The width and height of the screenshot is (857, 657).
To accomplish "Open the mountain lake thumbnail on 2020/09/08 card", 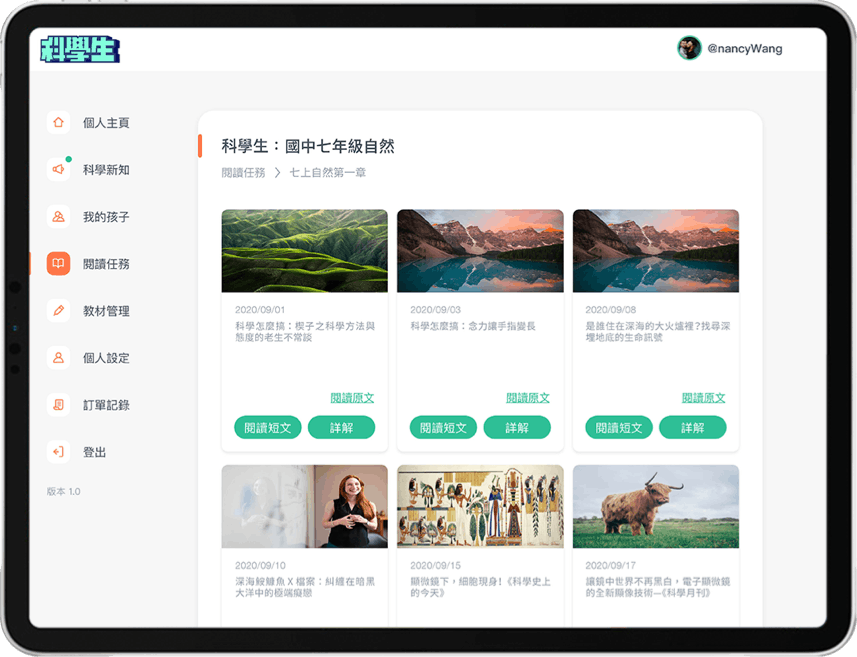I will [656, 251].
